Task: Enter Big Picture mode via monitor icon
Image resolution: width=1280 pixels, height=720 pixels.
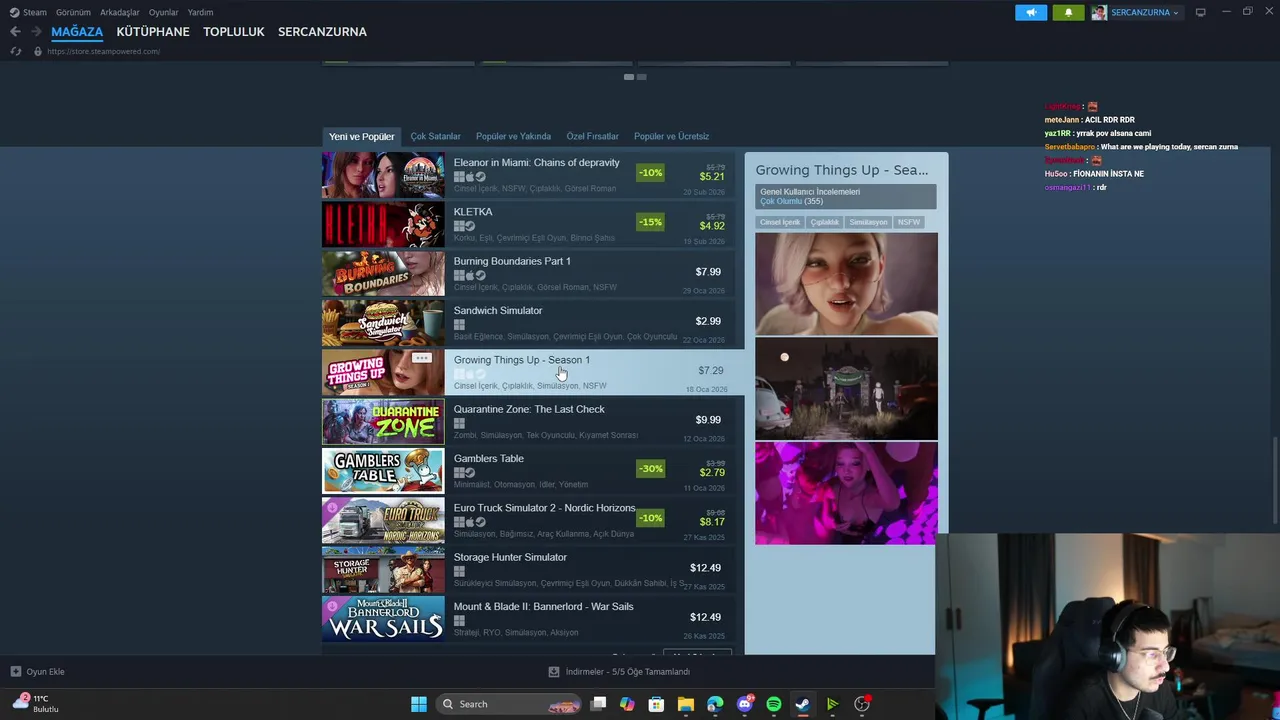Action: (1201, 12)
